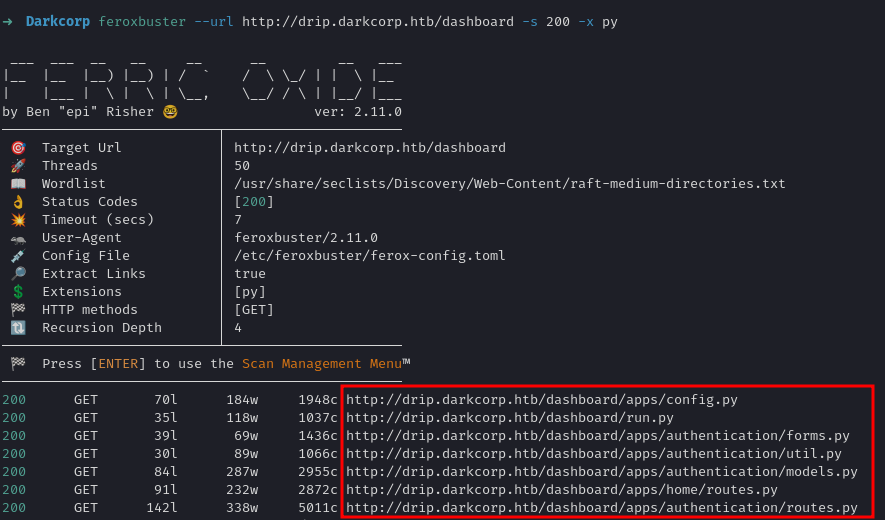885x520 pixels.
Task: Open the authentication/models.py result URL
Action: pyautogui.click(x=601, y=472)
